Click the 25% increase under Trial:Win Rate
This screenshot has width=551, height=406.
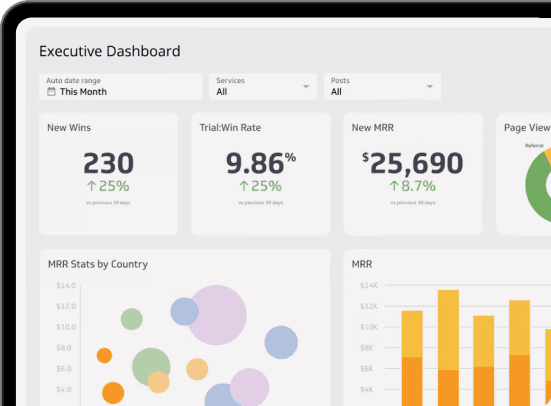pyautogui.click(x=260, y=186)
